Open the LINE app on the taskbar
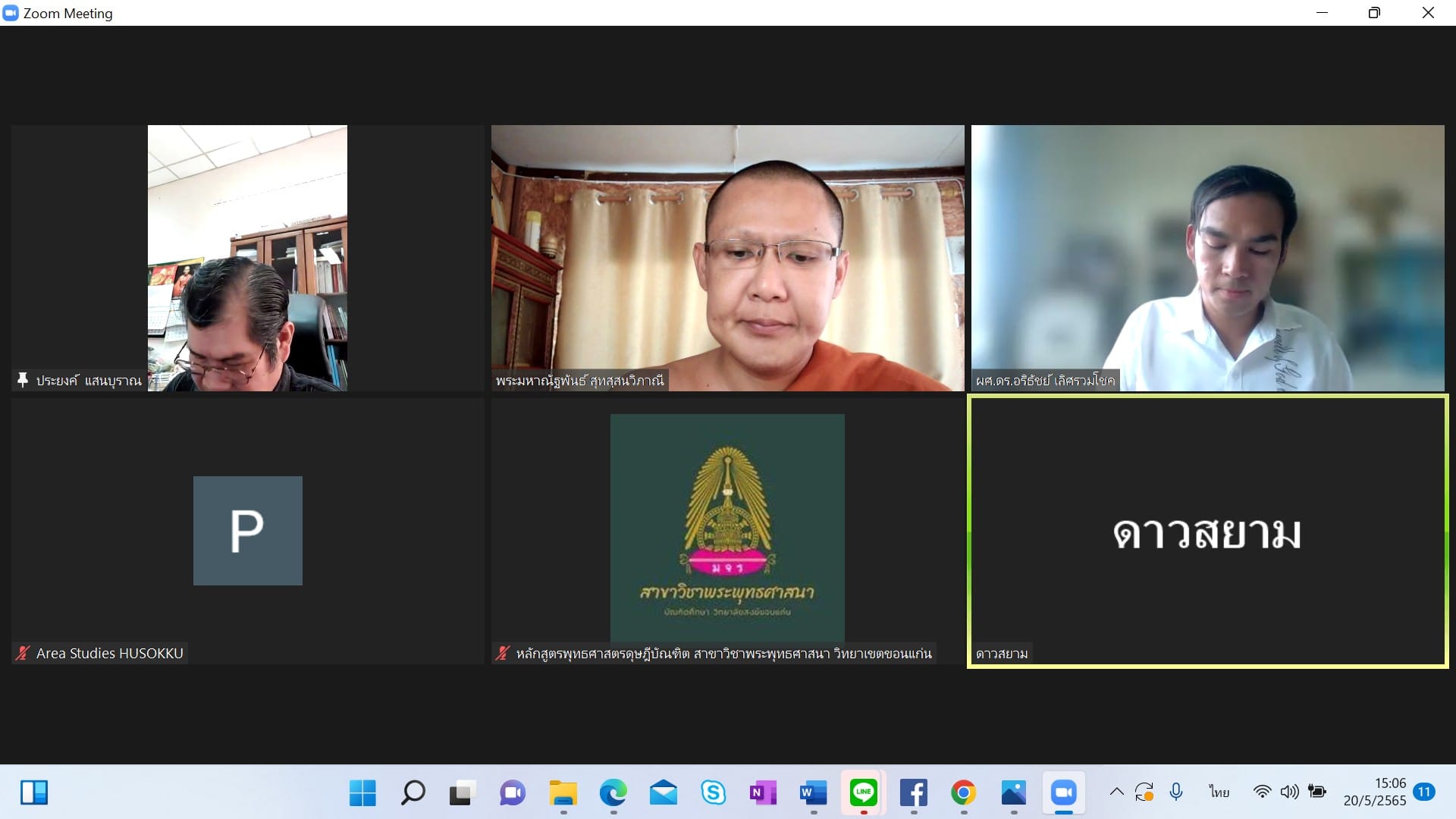This screenshot has width=1456, height=819. pos(863,793)
